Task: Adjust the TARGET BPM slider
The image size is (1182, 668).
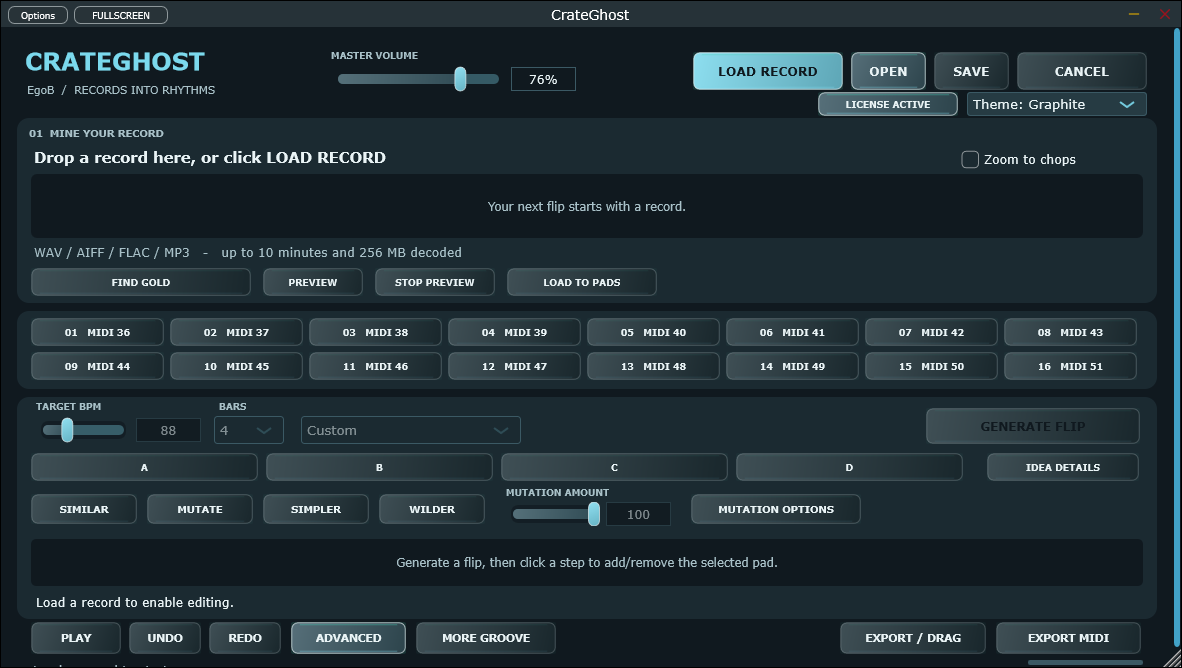Action: pos(83,431)
